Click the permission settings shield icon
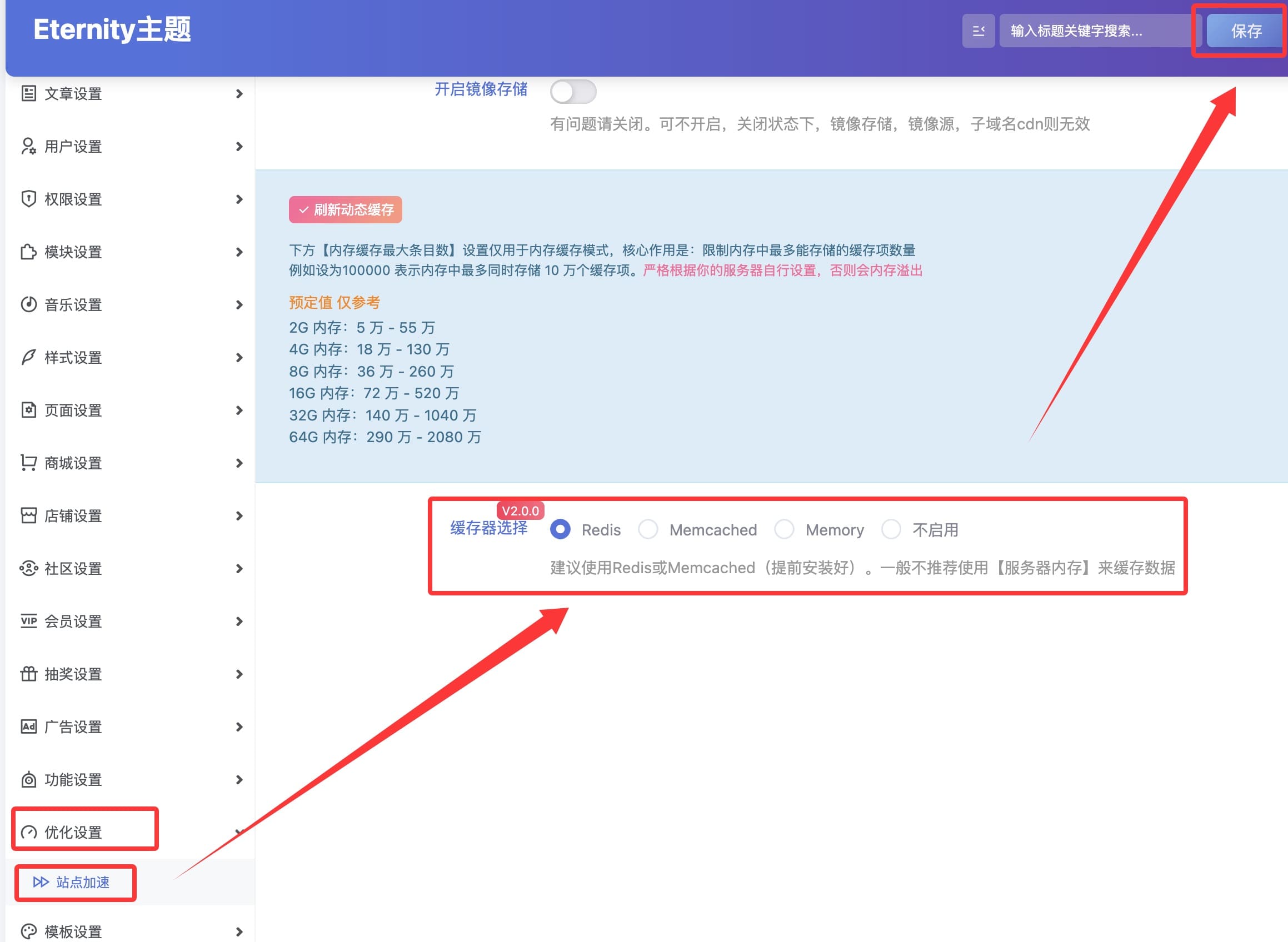The image size is (1288, 942). [x=28, y=199]
